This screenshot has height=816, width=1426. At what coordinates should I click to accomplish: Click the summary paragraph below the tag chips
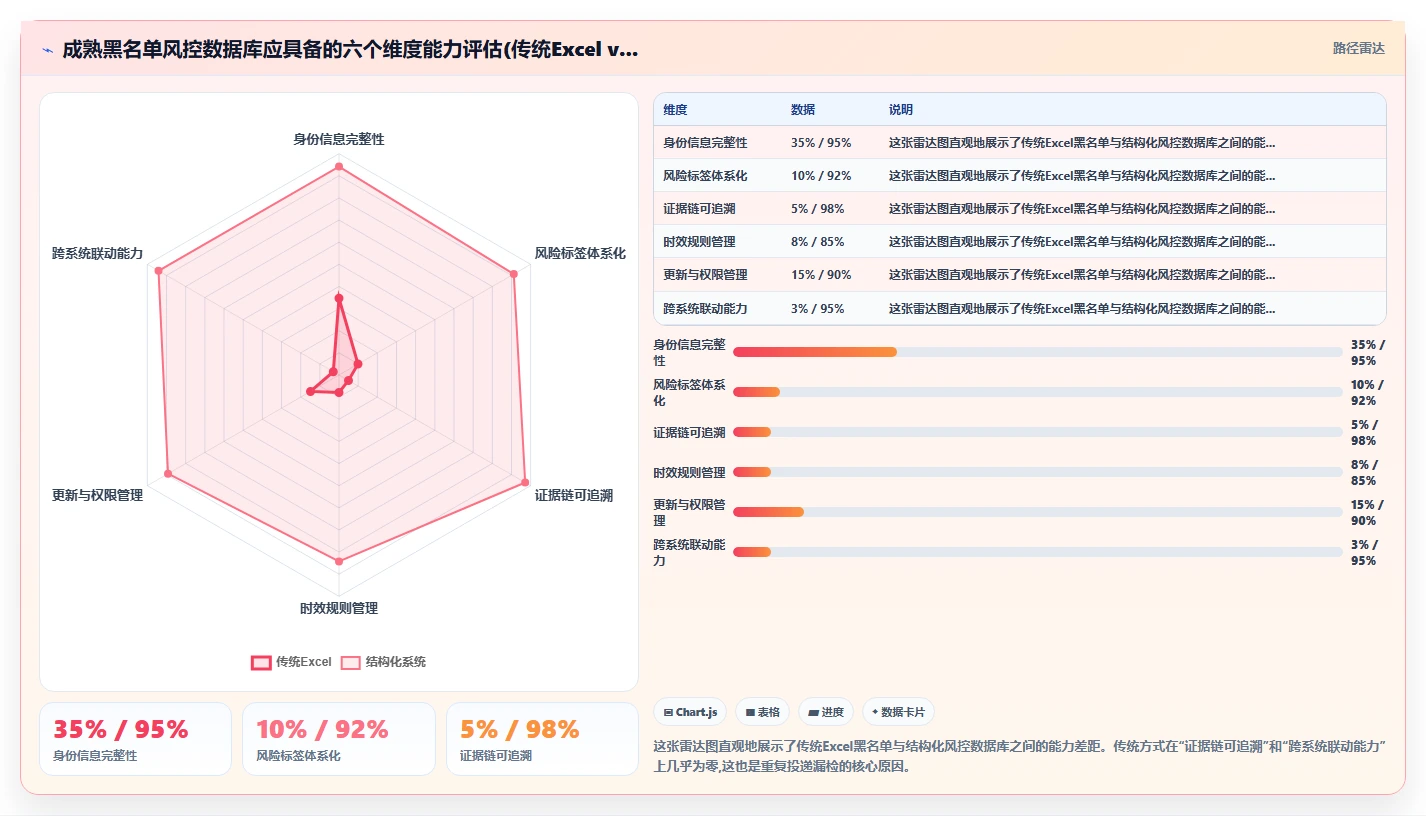tap(1019, 757)
